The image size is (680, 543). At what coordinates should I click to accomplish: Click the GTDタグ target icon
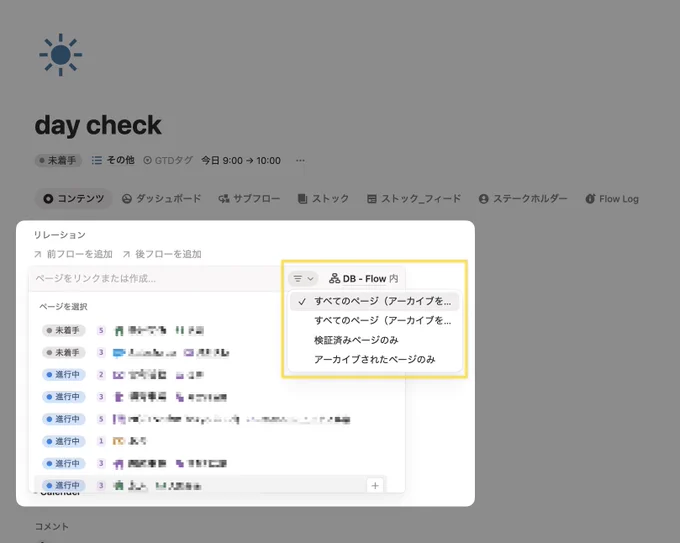[147, 160]
